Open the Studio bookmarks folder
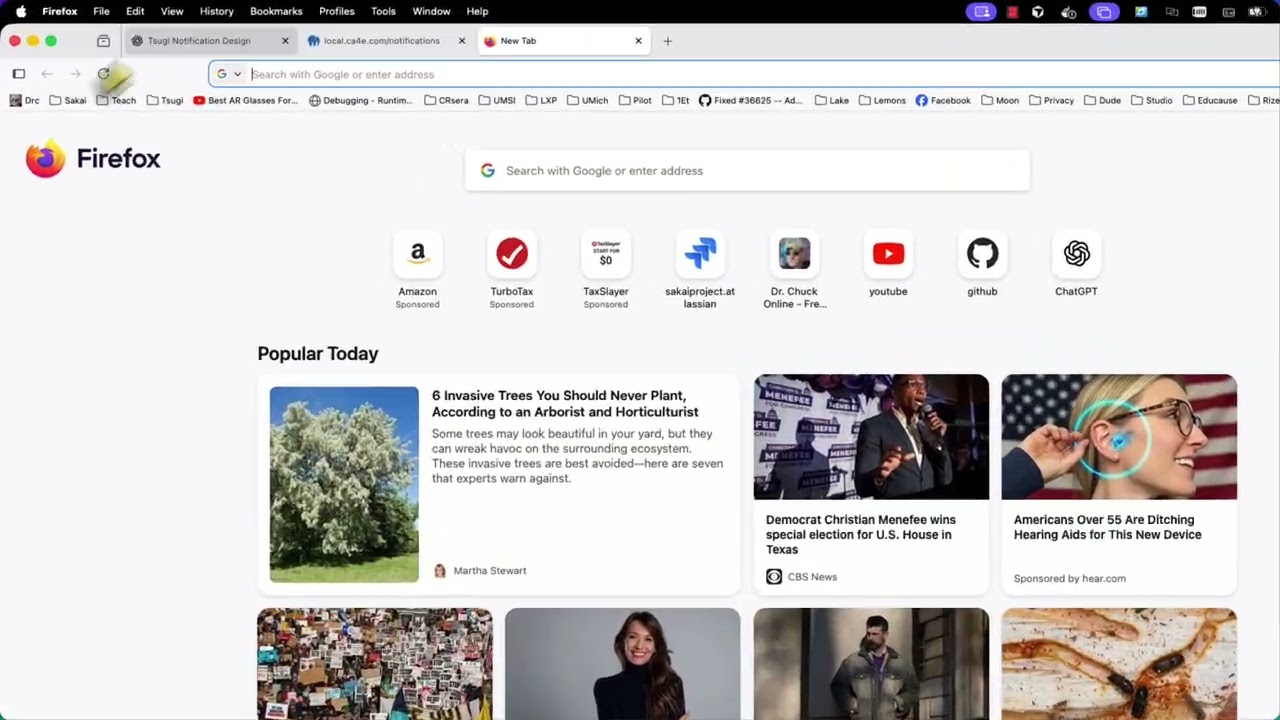Viewport: 1280px width, 720px height. (x=1151, y=100)
